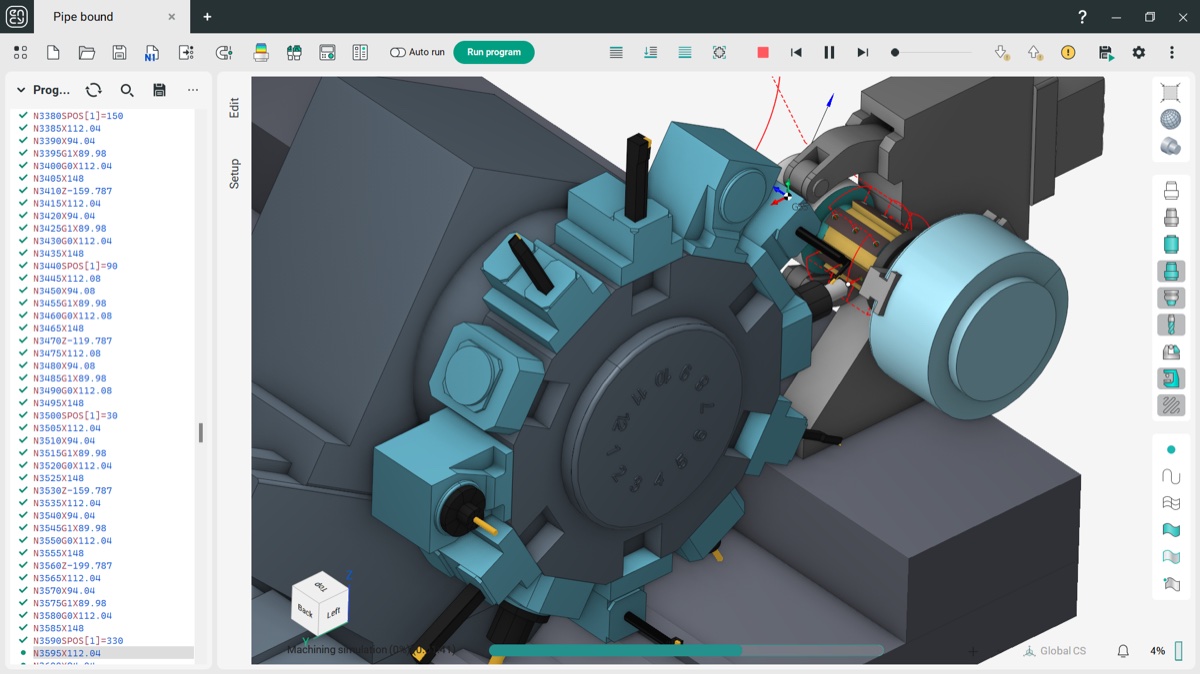The width and height of the screenshot is (1200, 674).
Task: Switch to the Setup tab
Action: pyautogui.click(x=235, y=174)
